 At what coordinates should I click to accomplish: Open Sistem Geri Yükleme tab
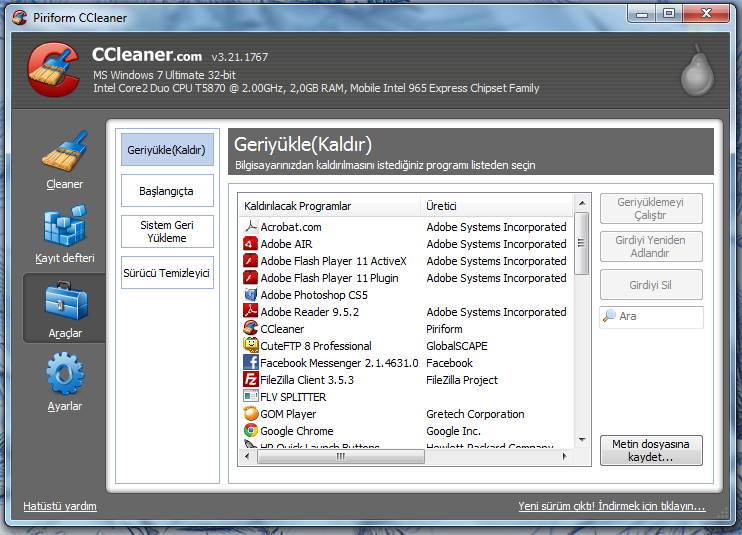point(167,232)
